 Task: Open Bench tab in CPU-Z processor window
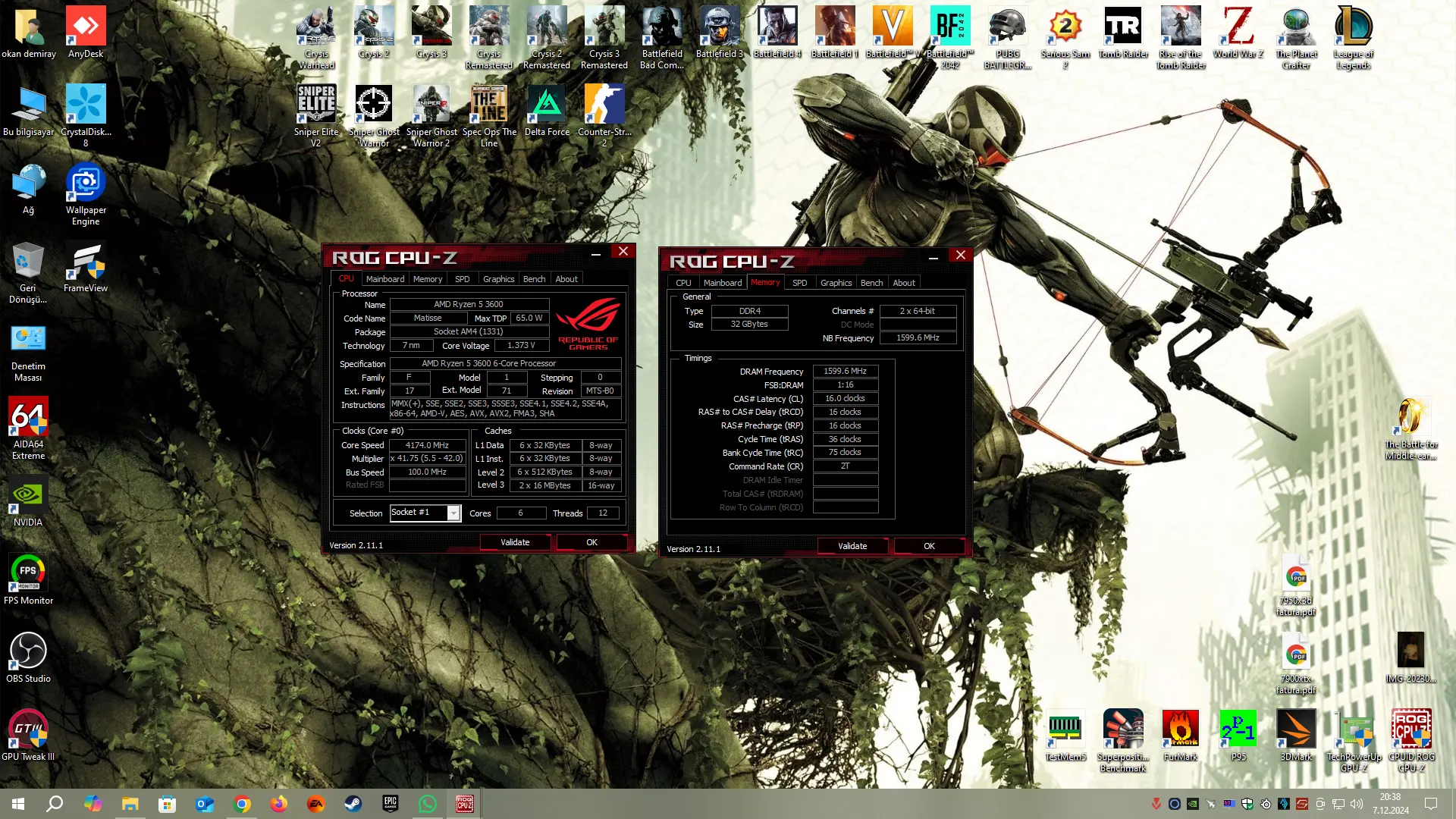[535, 279]
